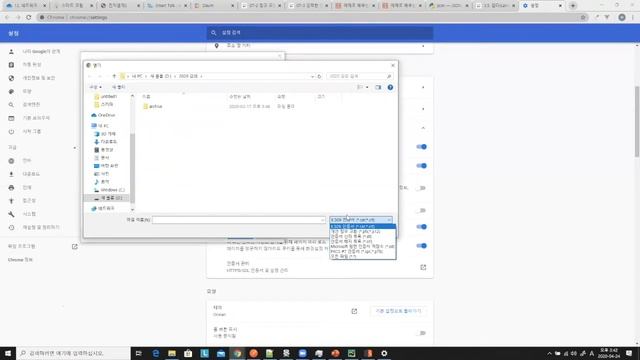The height and width of the screenshot is (360, 640).
Task: Select PKCS #7 certificates (*.spc;*.p7b) option
Action: tap(362, 251)
